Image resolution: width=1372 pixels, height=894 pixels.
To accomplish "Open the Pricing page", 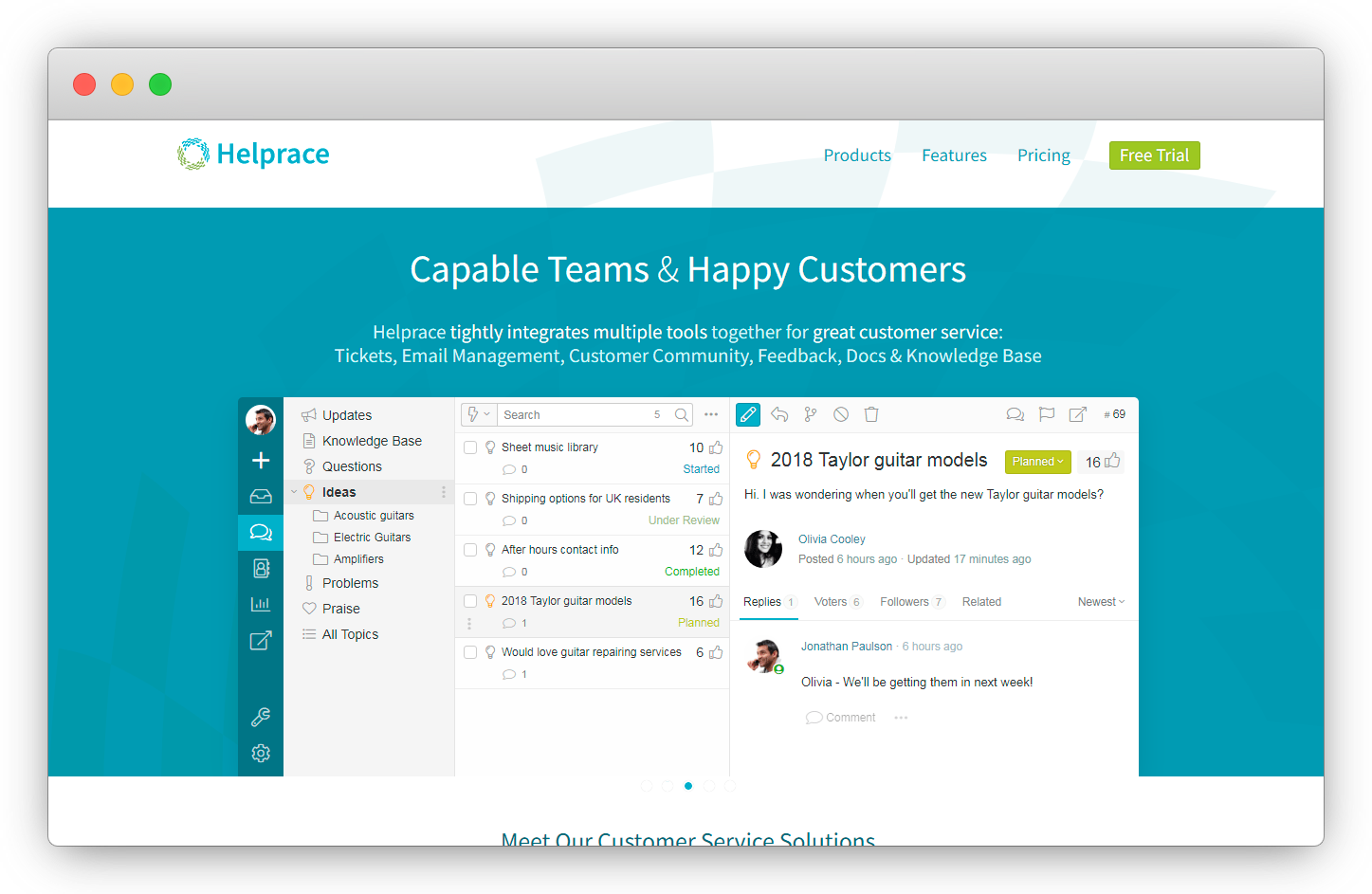I will [1044, 155].
